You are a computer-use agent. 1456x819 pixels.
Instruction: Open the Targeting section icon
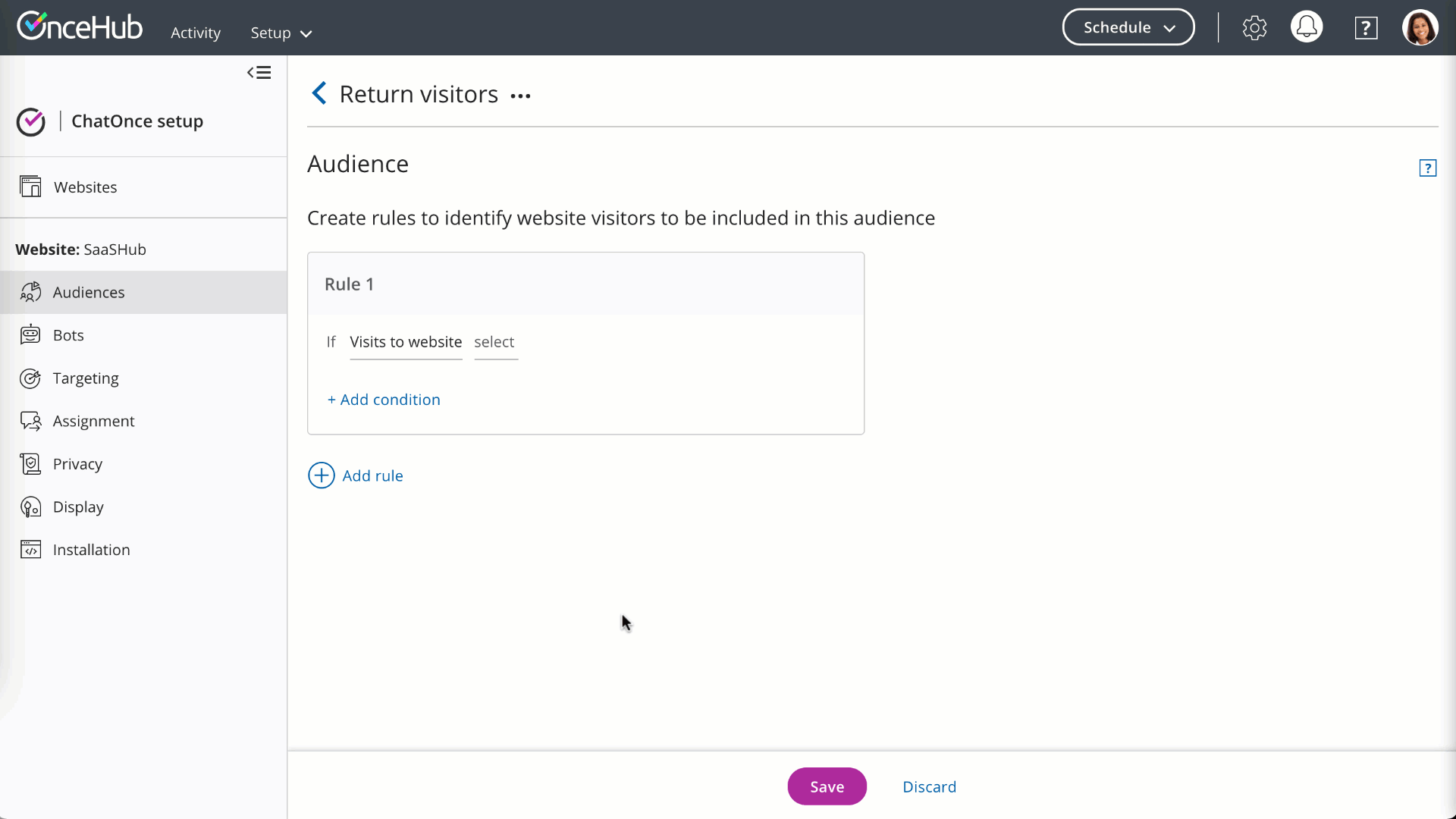click(x=30, y=378)
